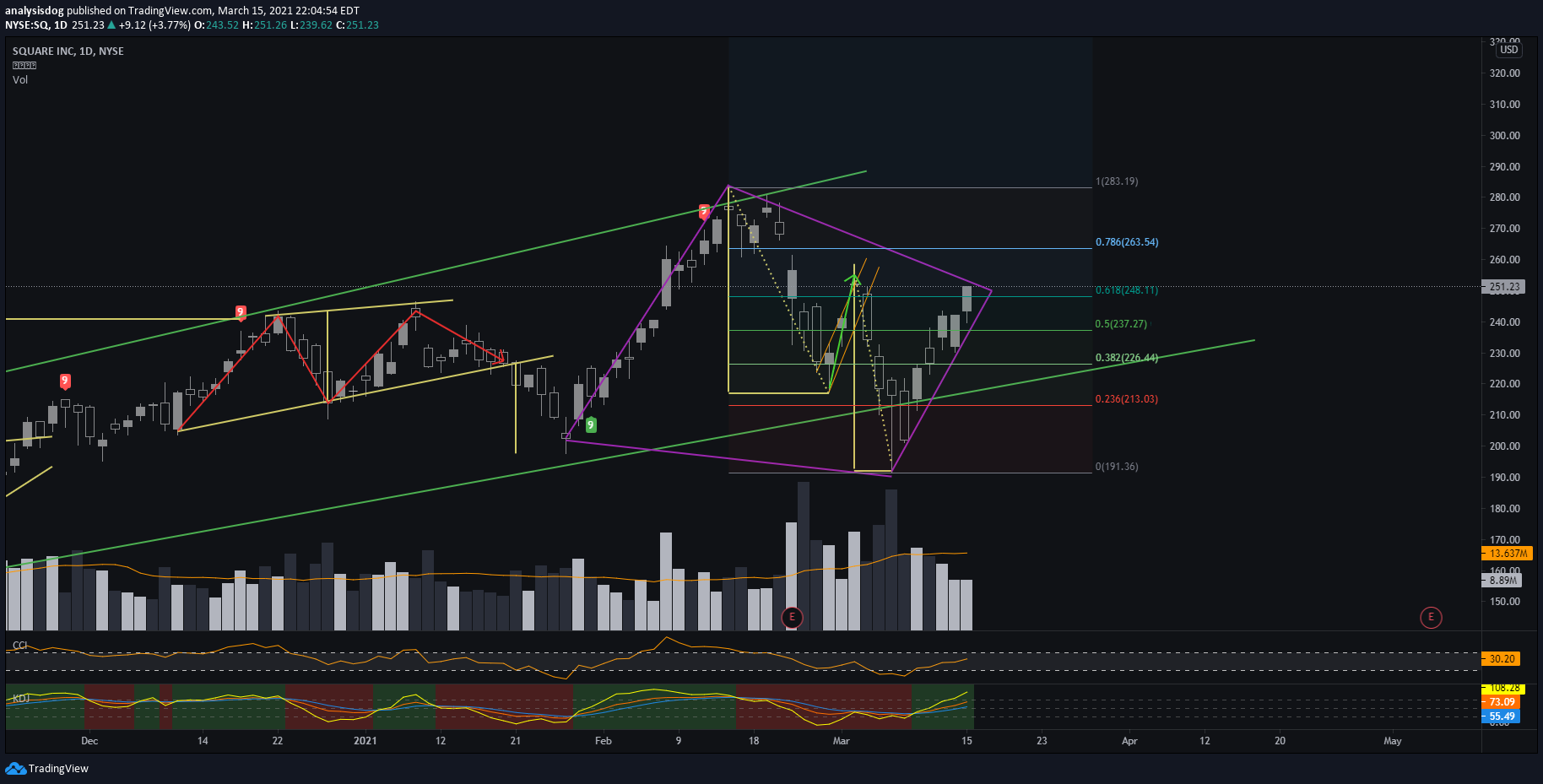The width and height of the screenshot is (1543, 784).
Task: Click the orange 13.637M volume MA label
Action: pos(1508,554)
